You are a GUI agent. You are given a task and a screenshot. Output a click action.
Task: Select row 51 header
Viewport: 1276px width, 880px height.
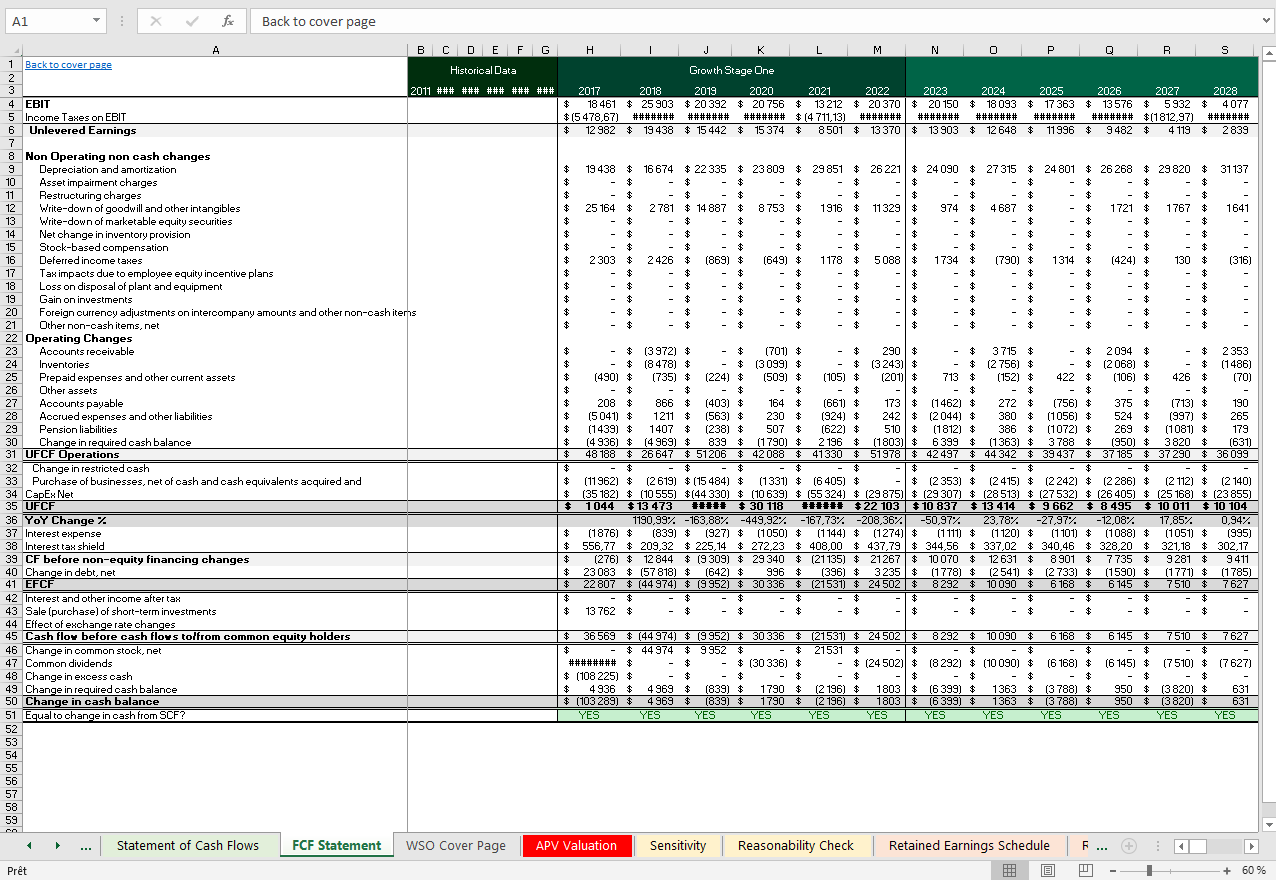coord(11,715)
